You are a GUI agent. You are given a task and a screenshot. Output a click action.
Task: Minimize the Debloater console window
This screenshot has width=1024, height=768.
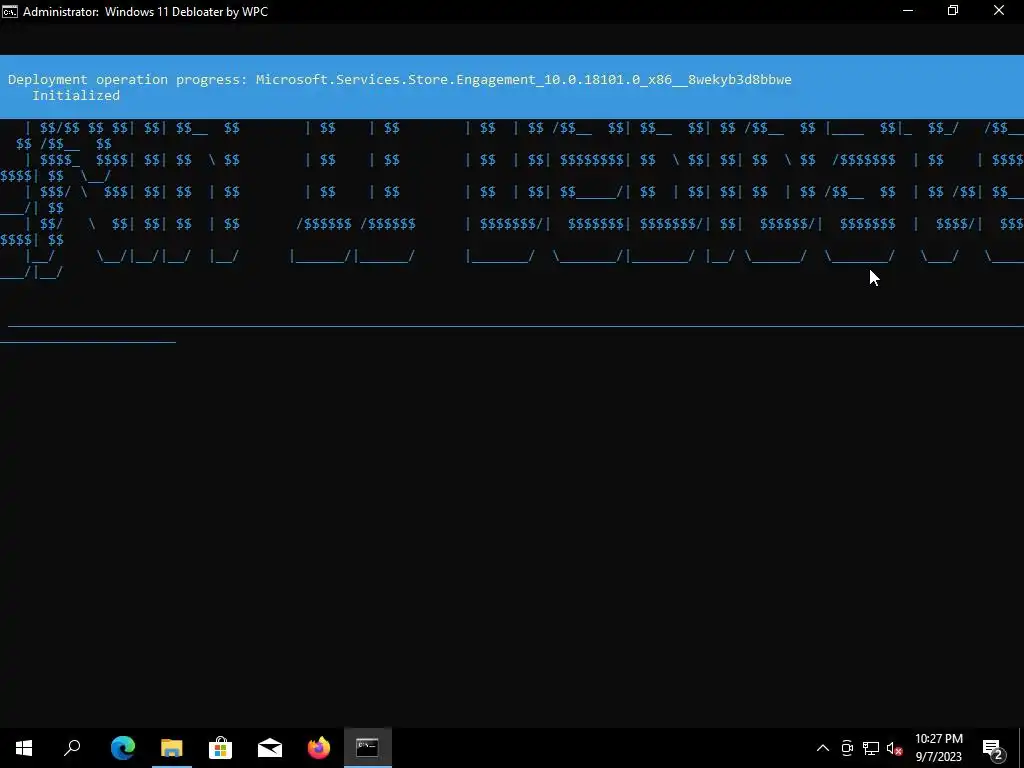908,11
